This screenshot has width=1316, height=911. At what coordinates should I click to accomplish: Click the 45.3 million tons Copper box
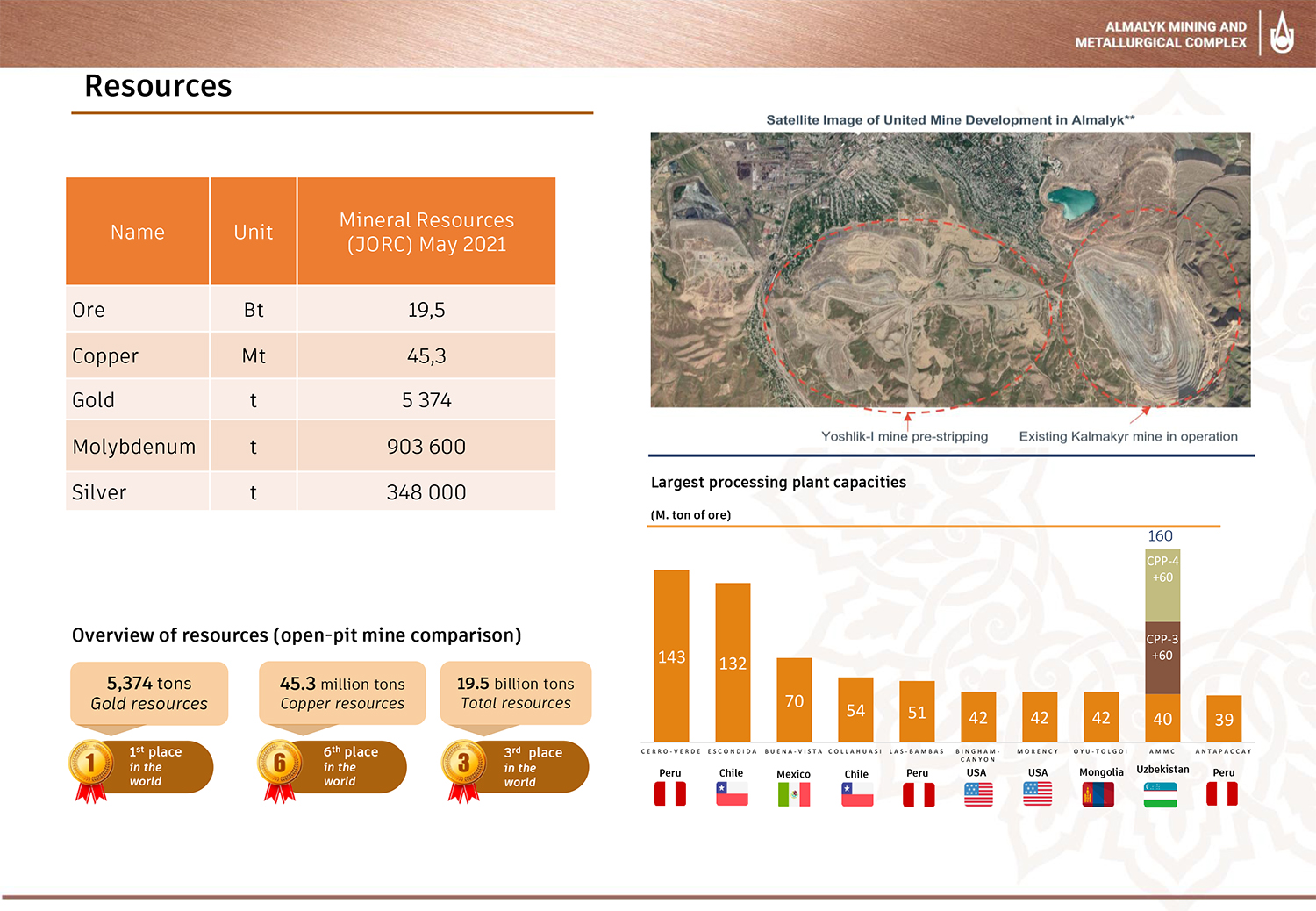(342, 693)
